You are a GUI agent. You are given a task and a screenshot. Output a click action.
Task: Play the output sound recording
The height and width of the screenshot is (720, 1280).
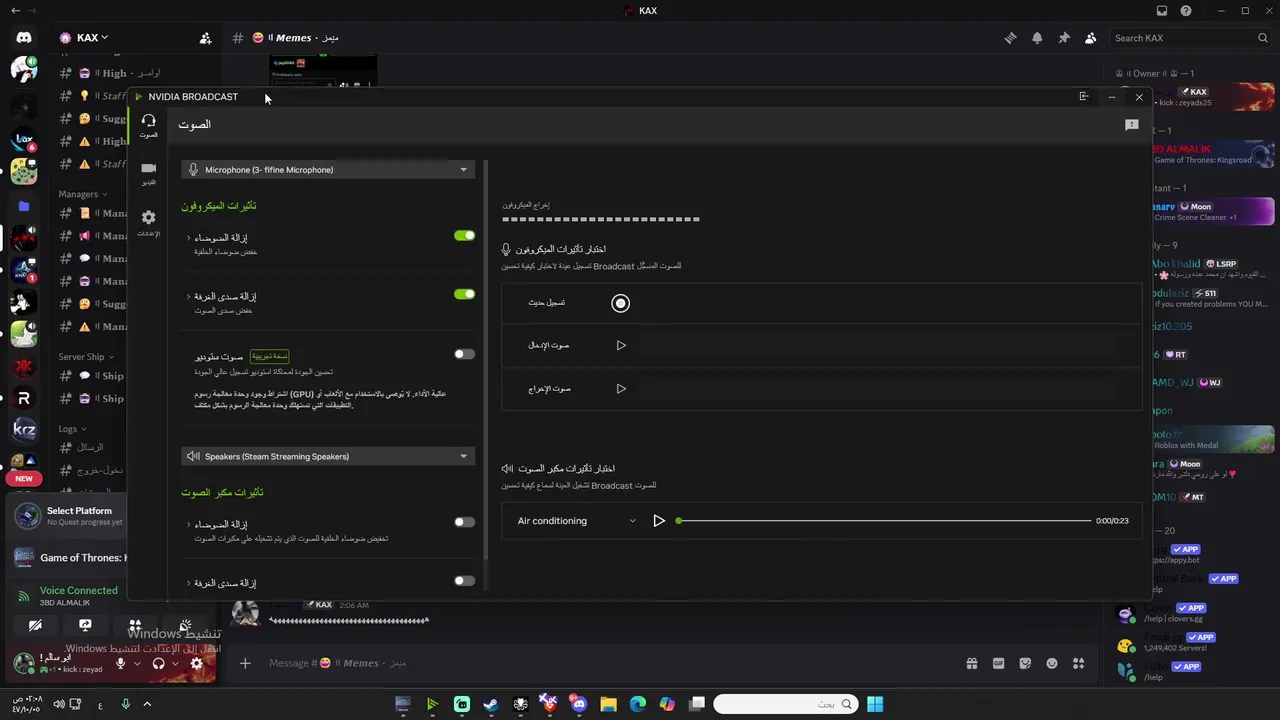click(x=621, y=389)
